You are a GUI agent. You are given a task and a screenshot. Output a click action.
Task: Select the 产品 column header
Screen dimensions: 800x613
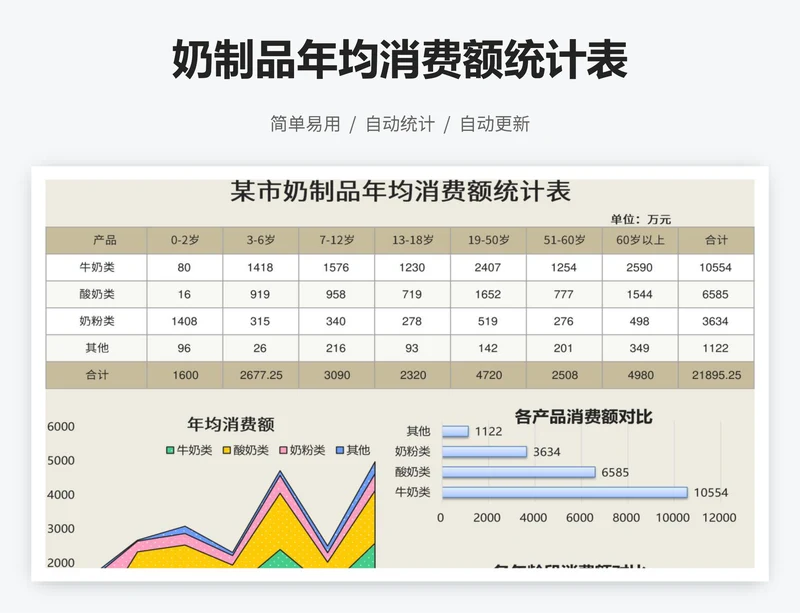96,240
